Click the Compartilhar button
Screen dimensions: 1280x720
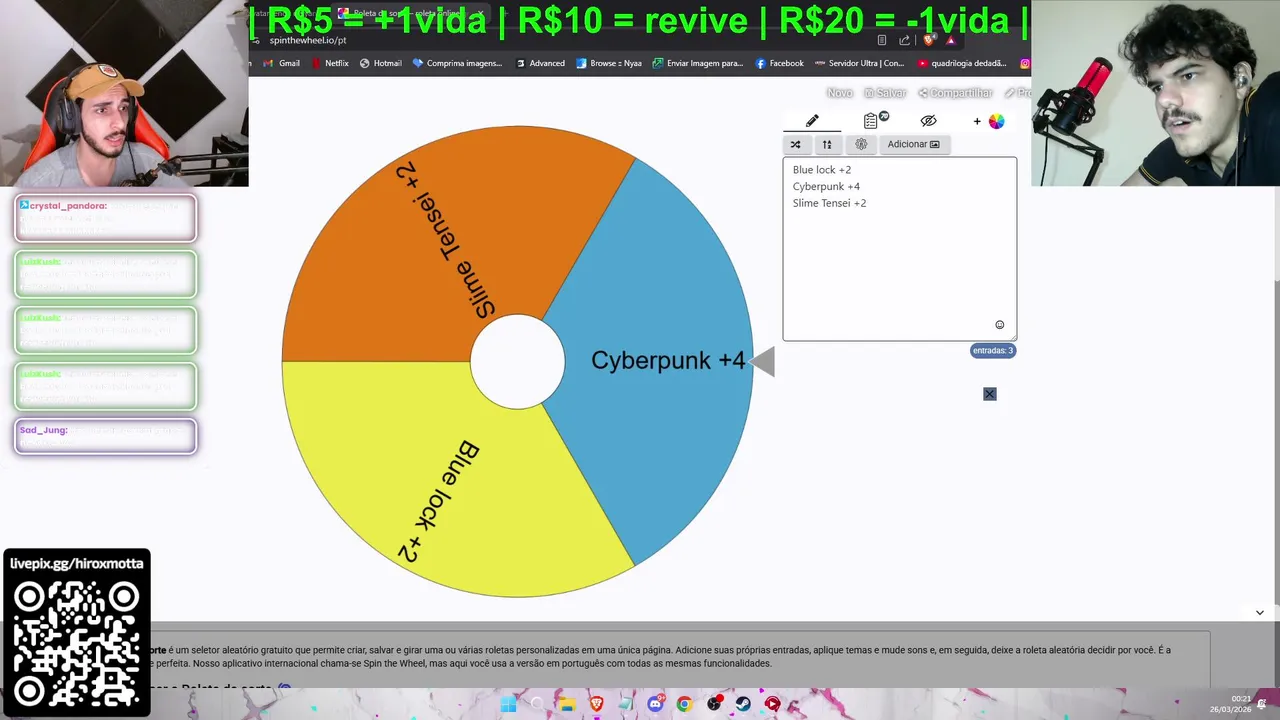(x=955, y=93)
